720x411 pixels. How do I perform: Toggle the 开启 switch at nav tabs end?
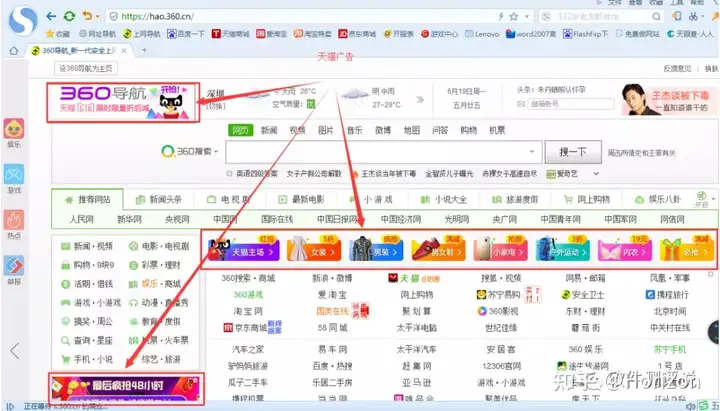(702, 199)
